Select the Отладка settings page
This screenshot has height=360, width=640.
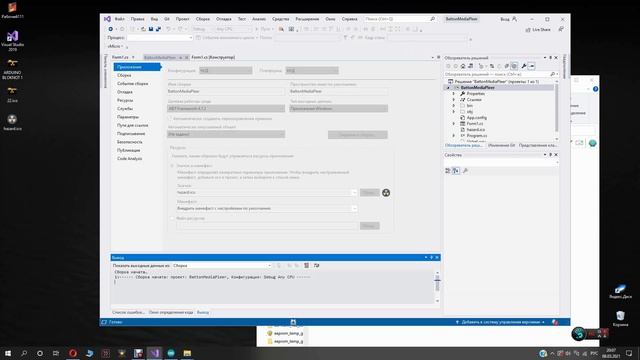click(124, 92)
